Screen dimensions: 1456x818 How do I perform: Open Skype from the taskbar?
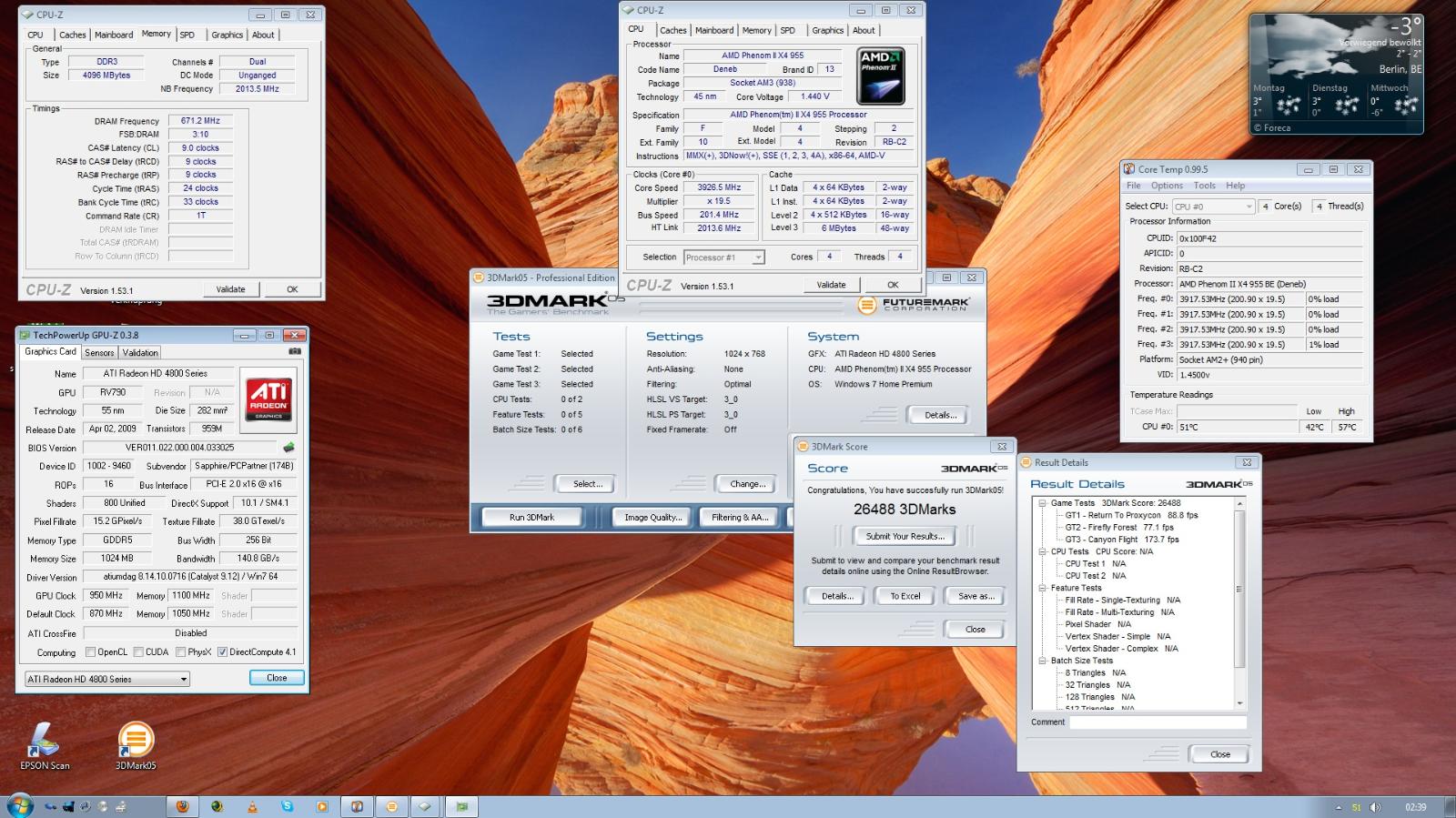pyautogui.click(x=287, y=806)
